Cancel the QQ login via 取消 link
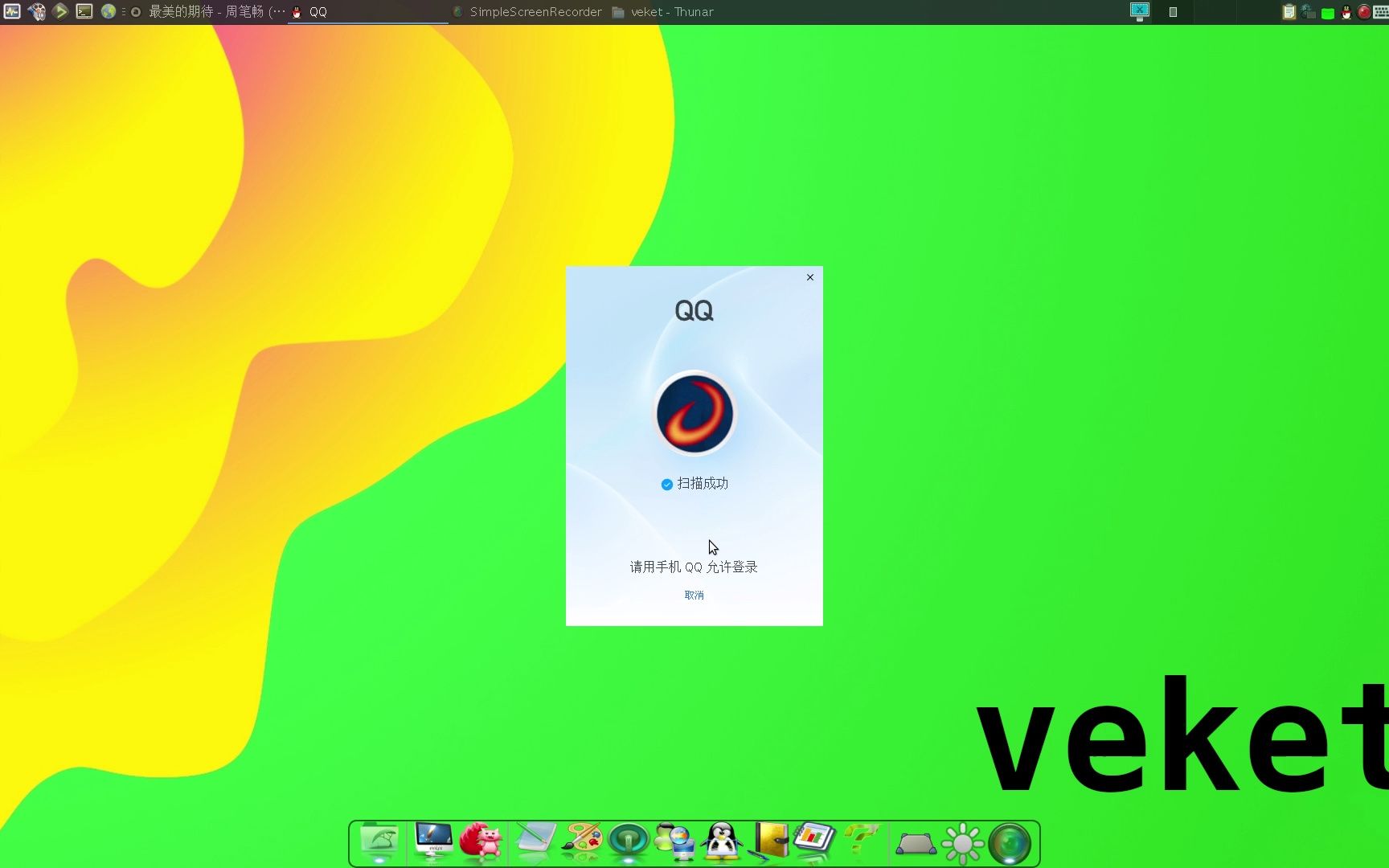This screenshot has height=868, width=1389. 694,595
